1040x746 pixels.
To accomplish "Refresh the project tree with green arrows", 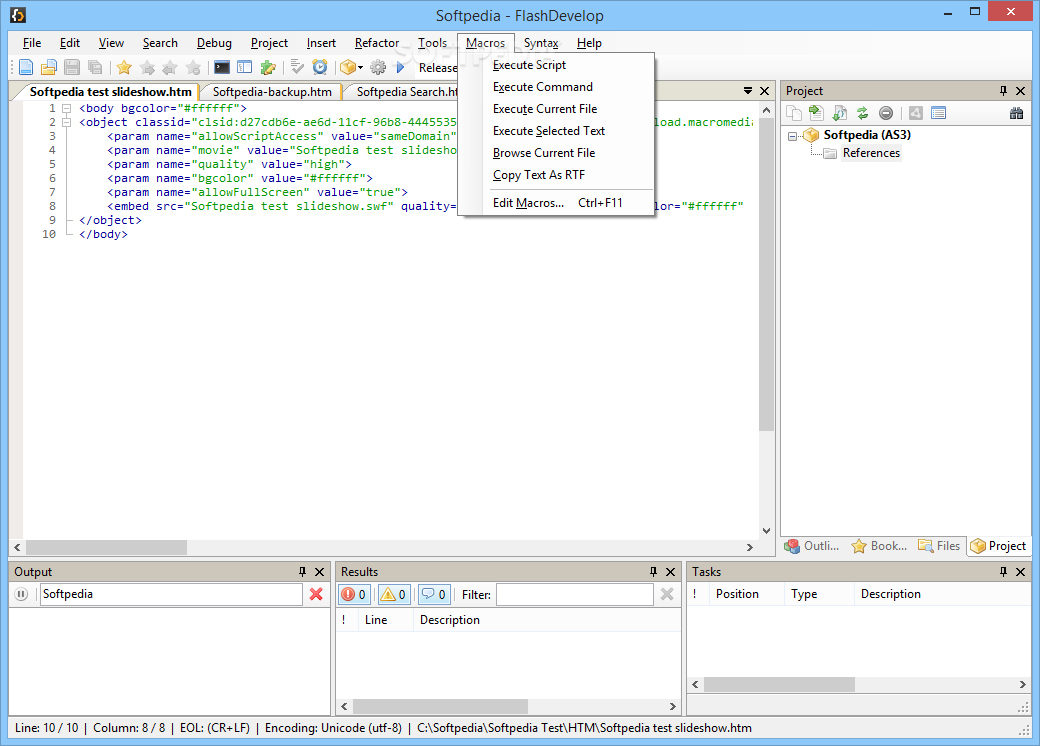I will pos(862,113).
